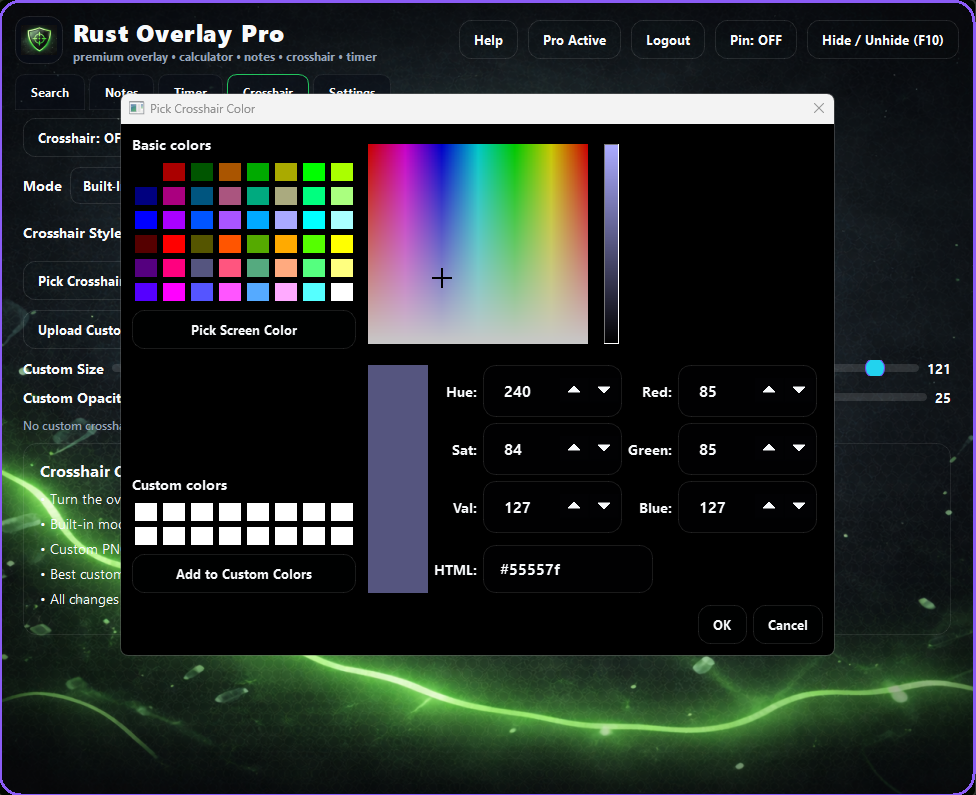Click the vertical brightness value slider
This screenshot has height=795, width=976.
click(611, 244)
